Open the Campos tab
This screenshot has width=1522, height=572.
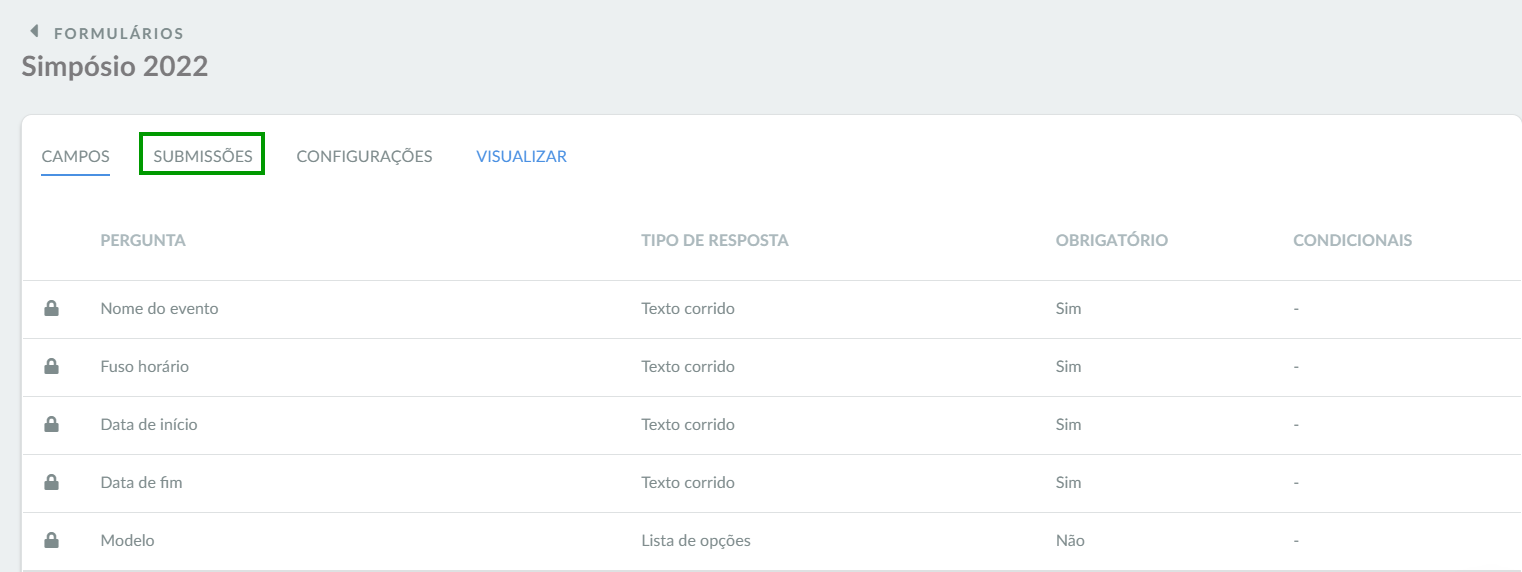pyautogui.click(x=76, y=157)
